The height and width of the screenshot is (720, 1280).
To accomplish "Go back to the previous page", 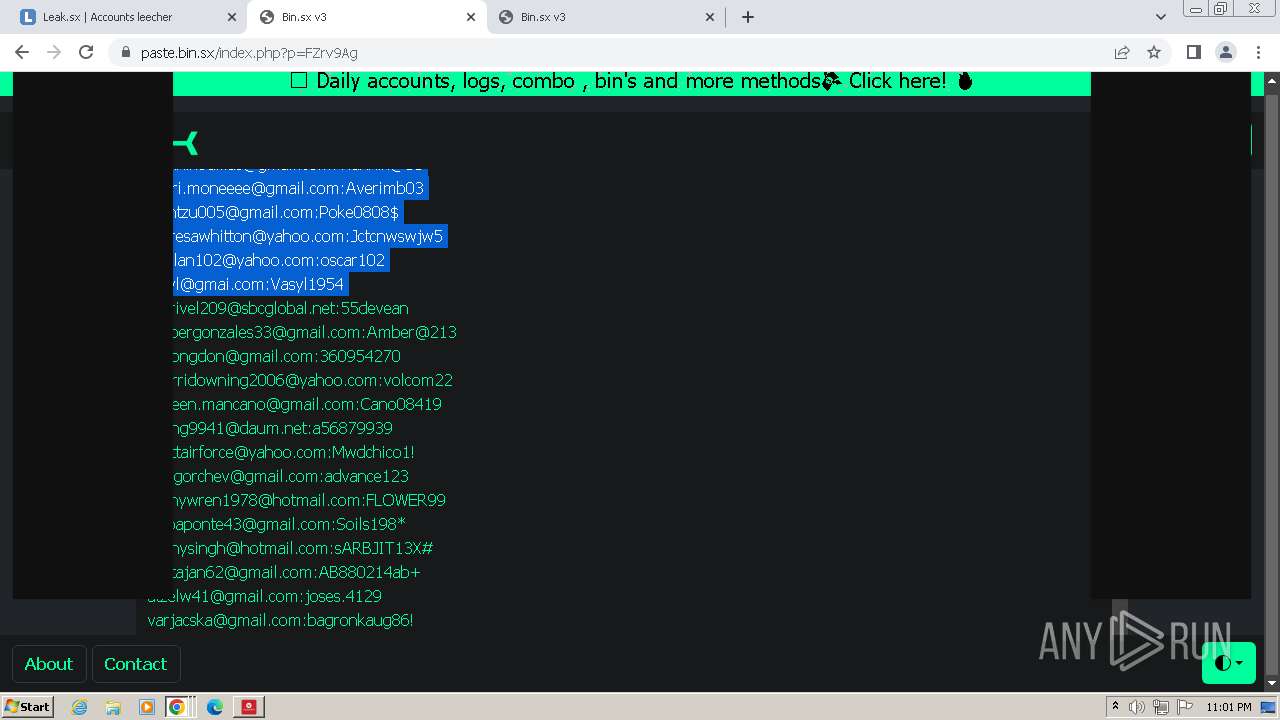I will coord(22,52).
